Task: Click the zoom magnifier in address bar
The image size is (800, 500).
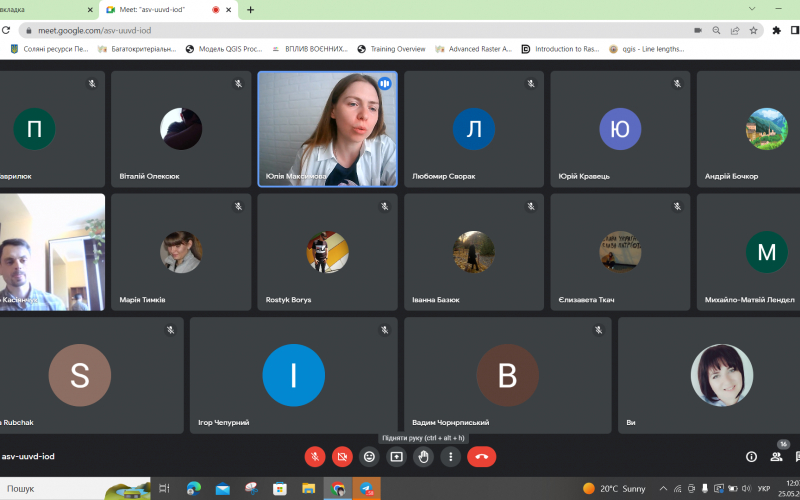Action: click(x=715, y=30)
